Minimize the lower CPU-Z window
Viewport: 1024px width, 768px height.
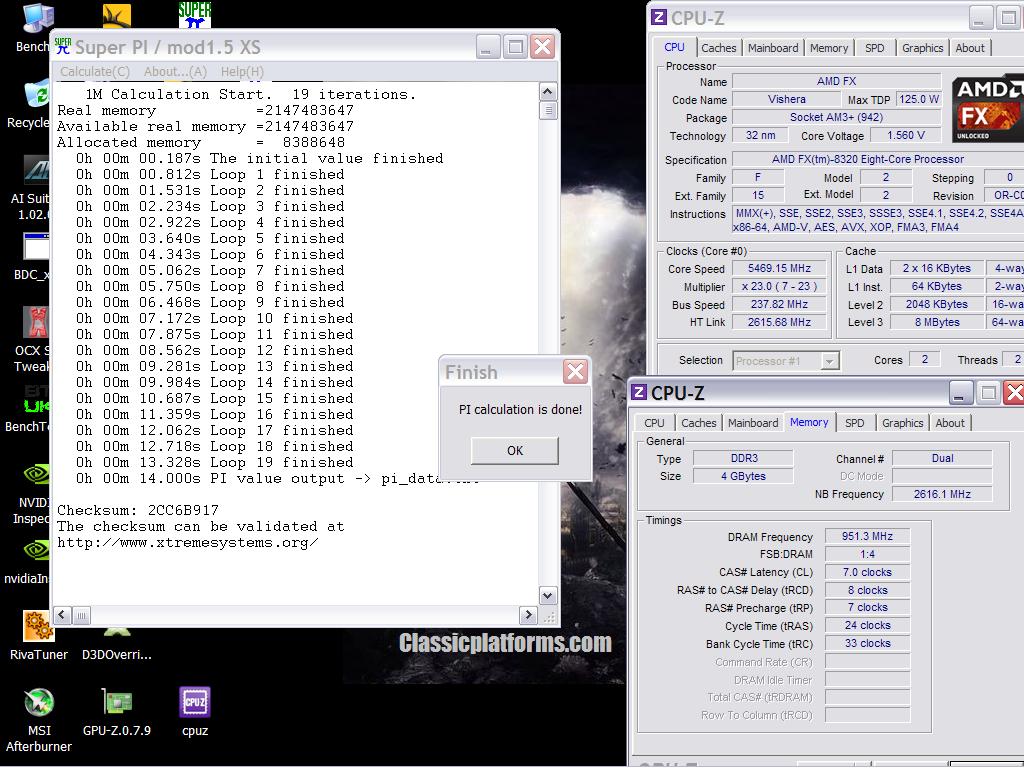(960, 392)
